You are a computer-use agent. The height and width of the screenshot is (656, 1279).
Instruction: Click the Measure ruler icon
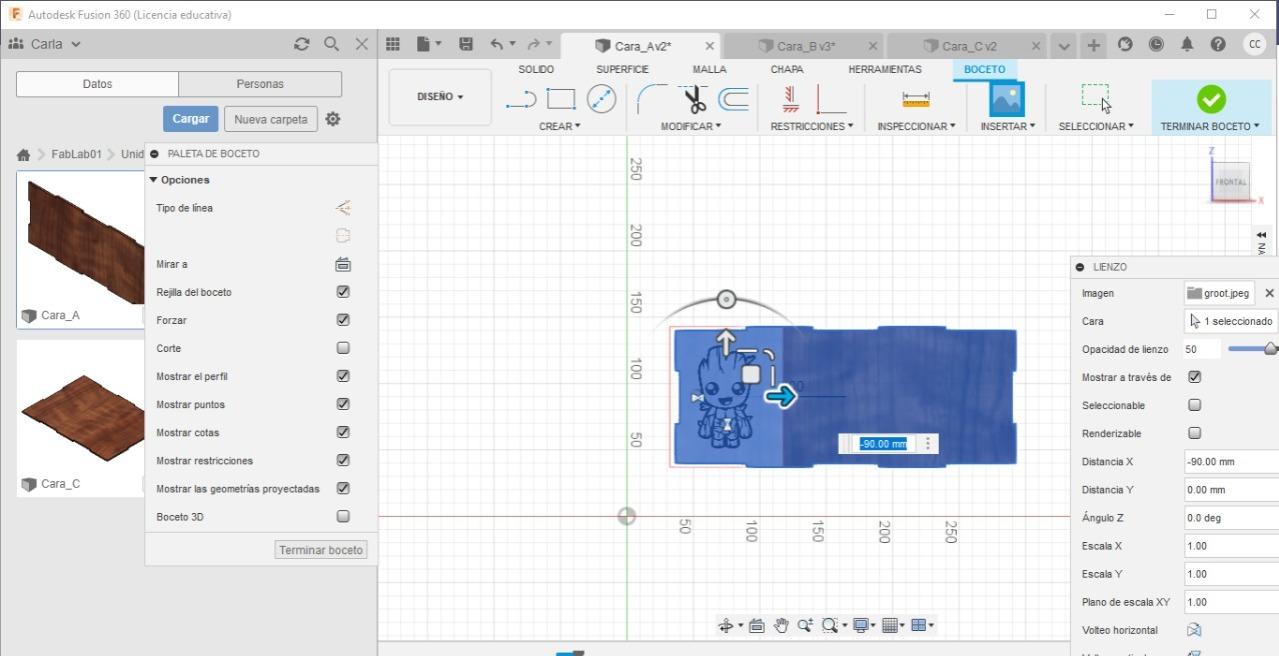(916, 100)
